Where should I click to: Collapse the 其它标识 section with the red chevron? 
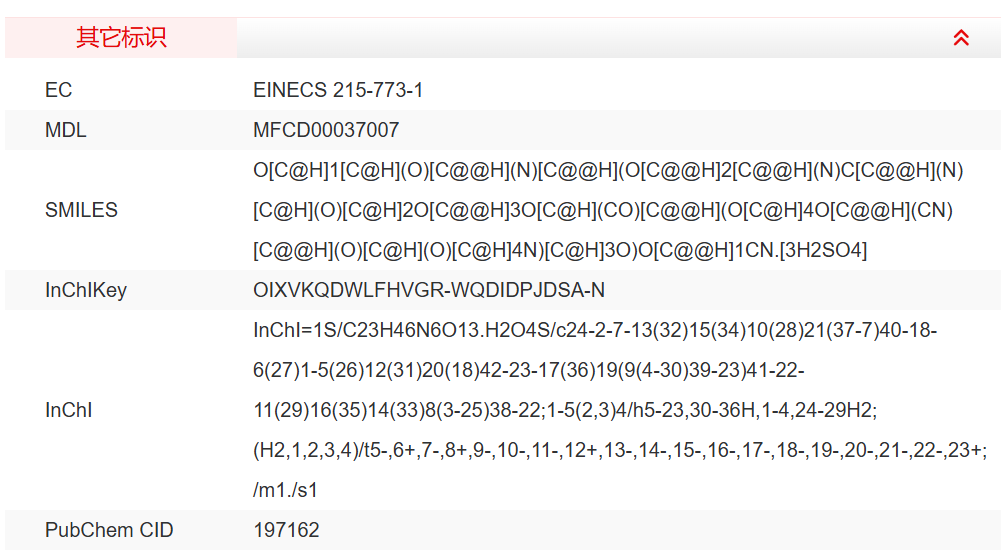(961, 38)
